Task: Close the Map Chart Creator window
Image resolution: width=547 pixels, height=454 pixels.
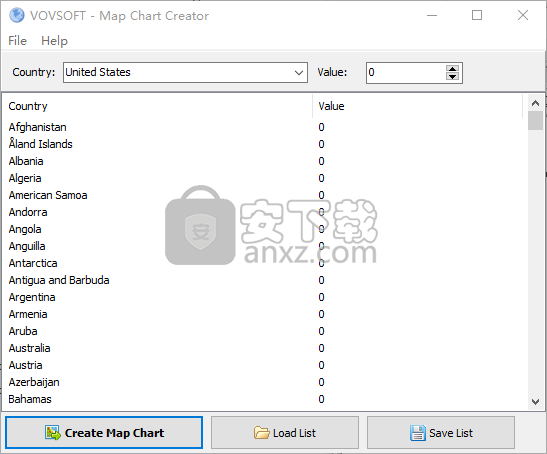Action: (x=523, y=15)
